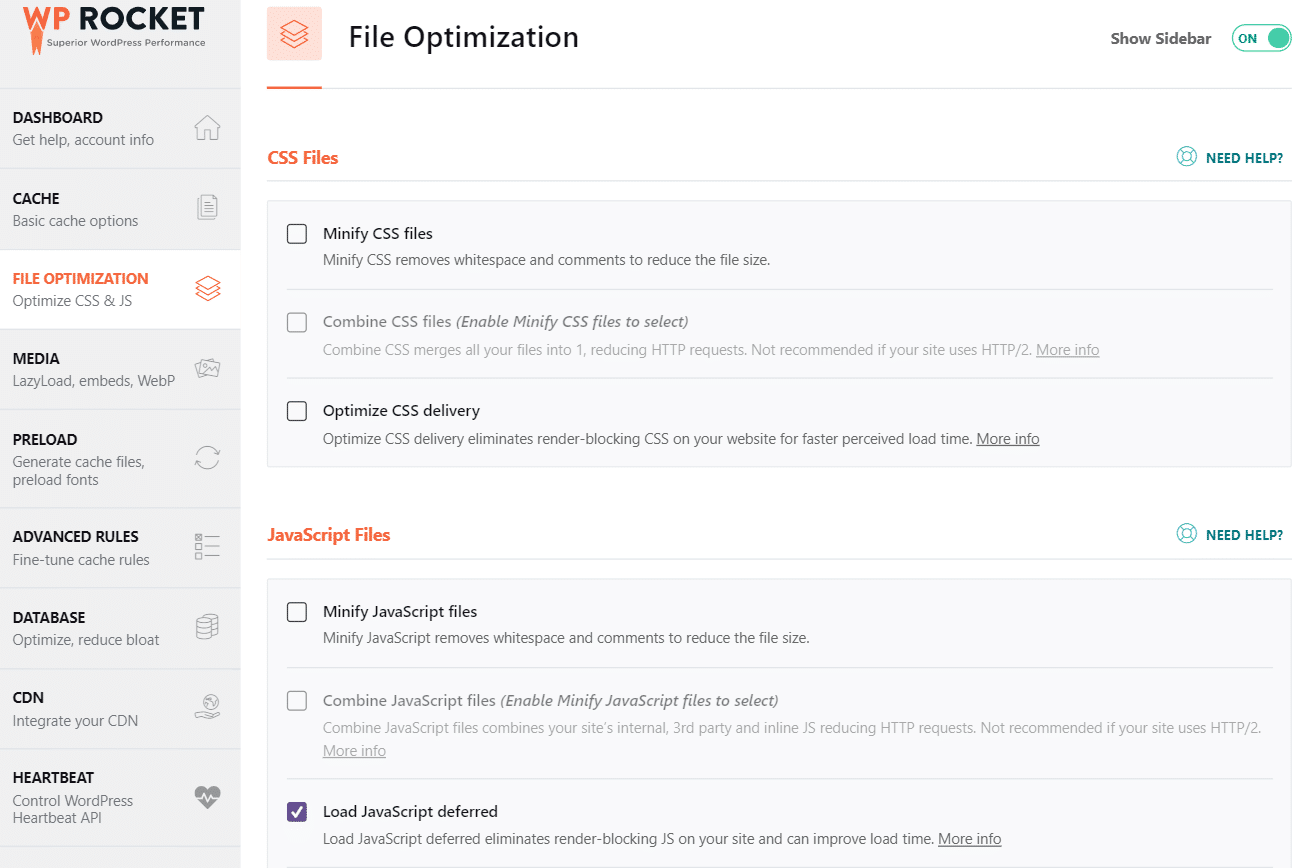Click the CDN globe icon
Screen dimensions: 1294x868
pos(207,706)
